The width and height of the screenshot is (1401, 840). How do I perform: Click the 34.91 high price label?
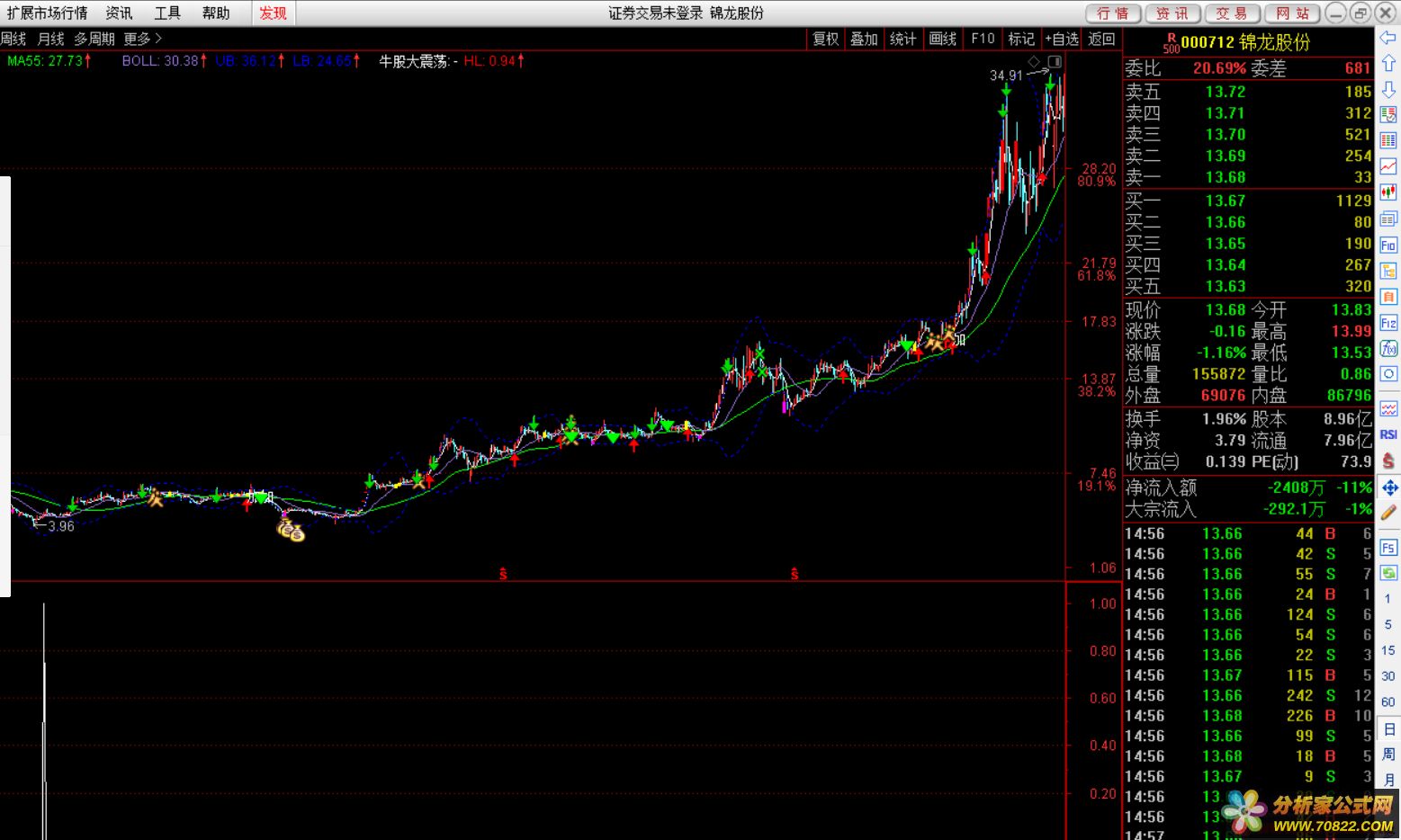click(x=1006, y=76)
